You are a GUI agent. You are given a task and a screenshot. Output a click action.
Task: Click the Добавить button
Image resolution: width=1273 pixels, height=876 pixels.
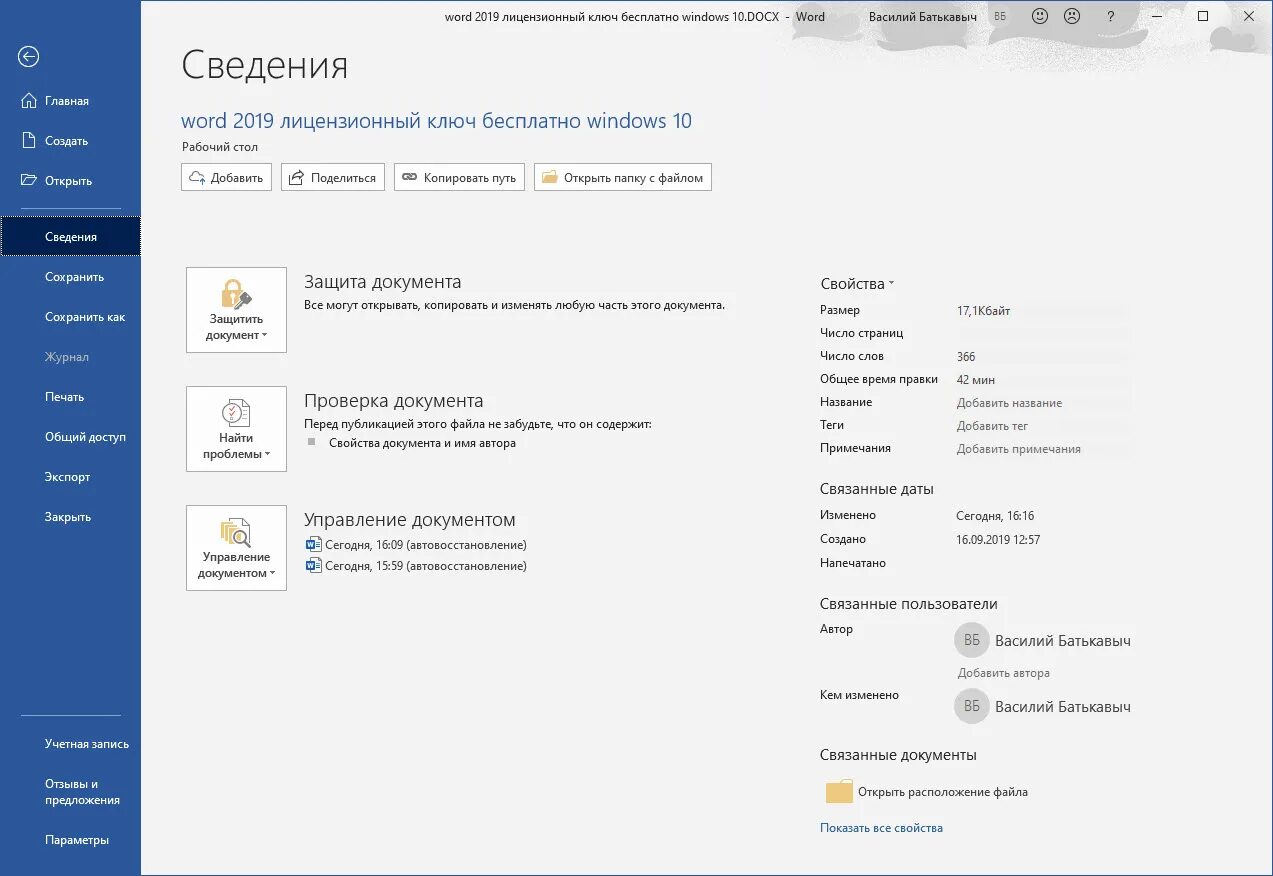click(226, 178)
